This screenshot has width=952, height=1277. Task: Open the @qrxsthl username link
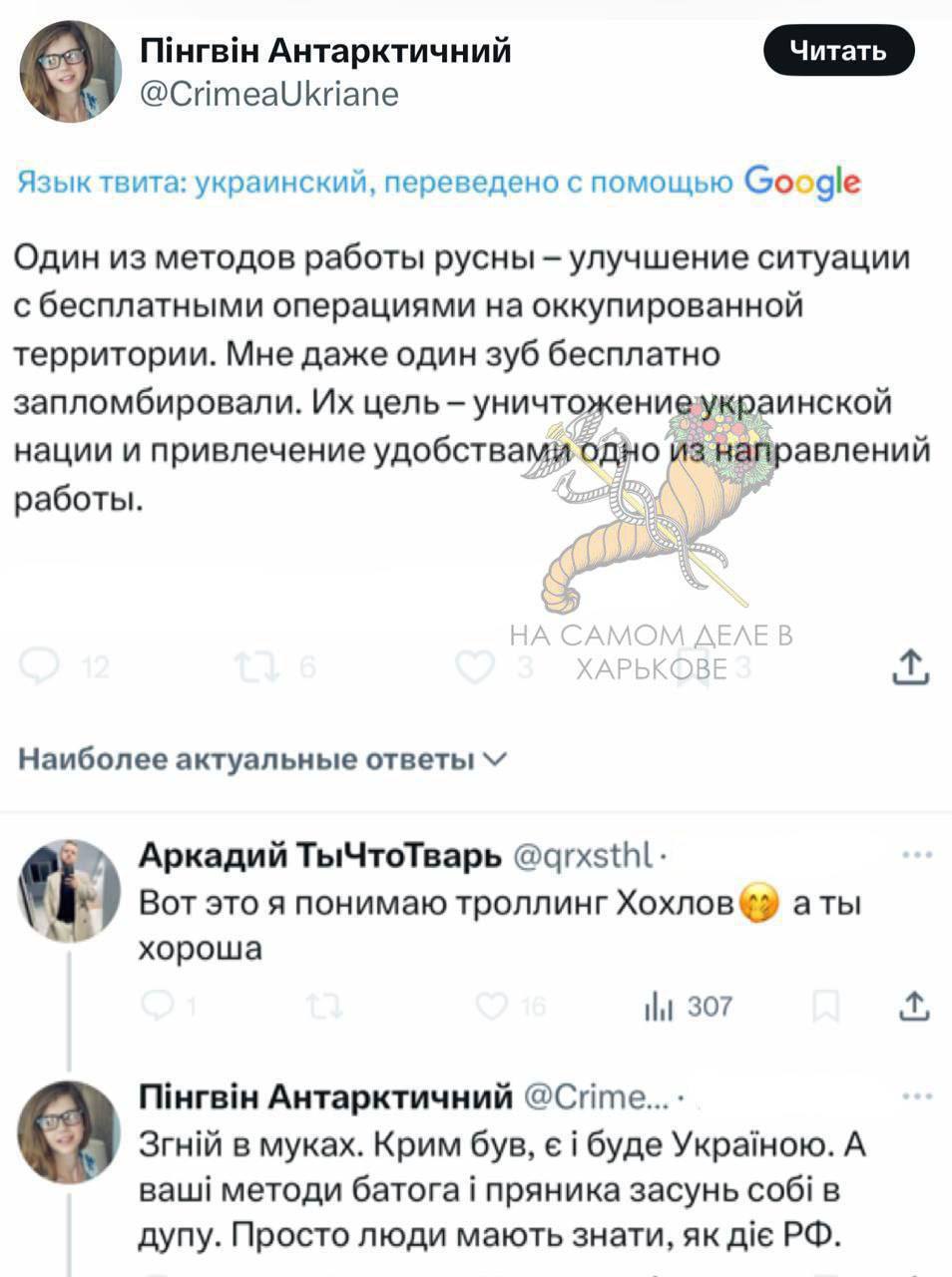pos(583,855)
